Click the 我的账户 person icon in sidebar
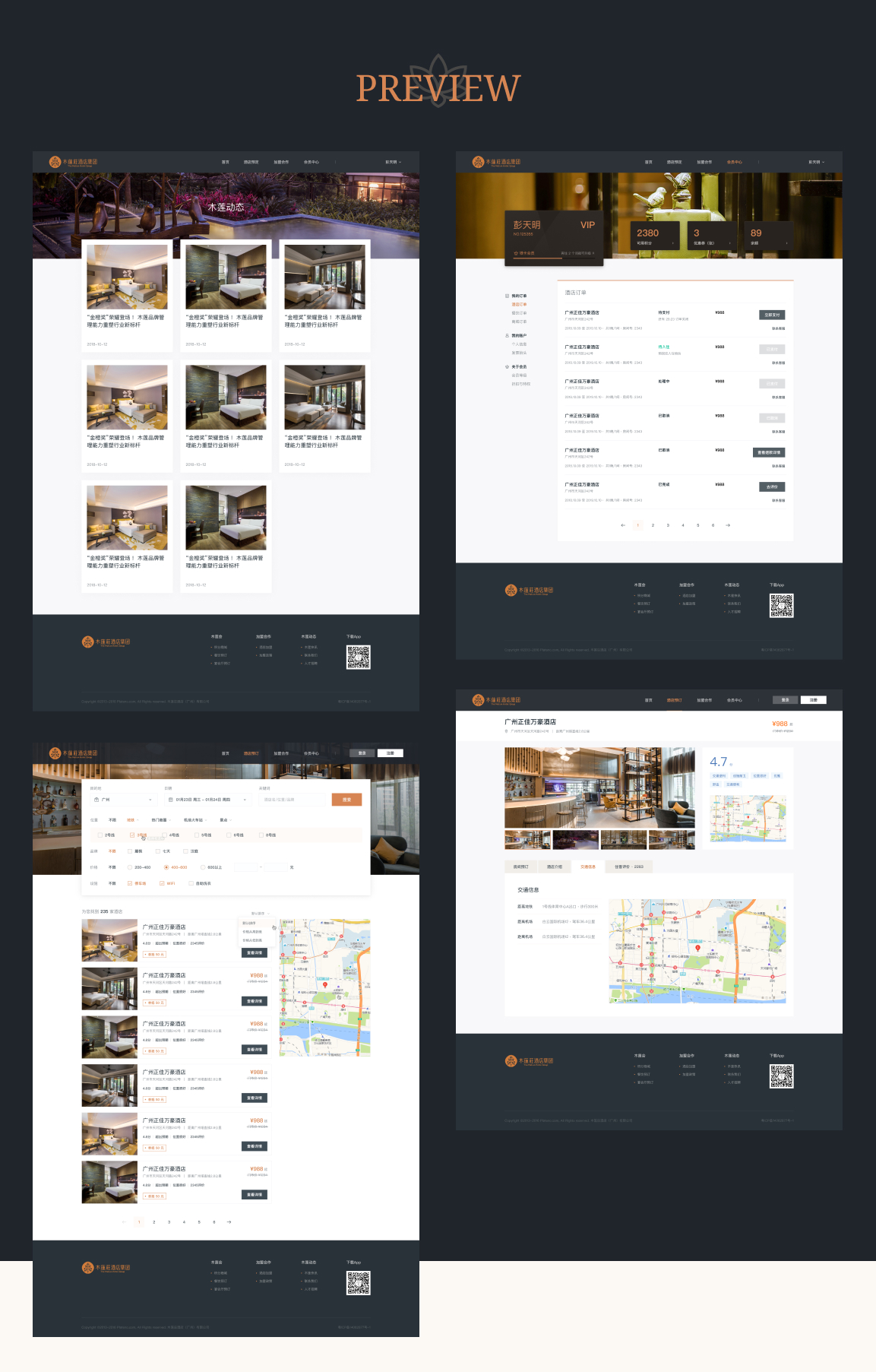The image size is (876, 1372). (x=507, y=335)
